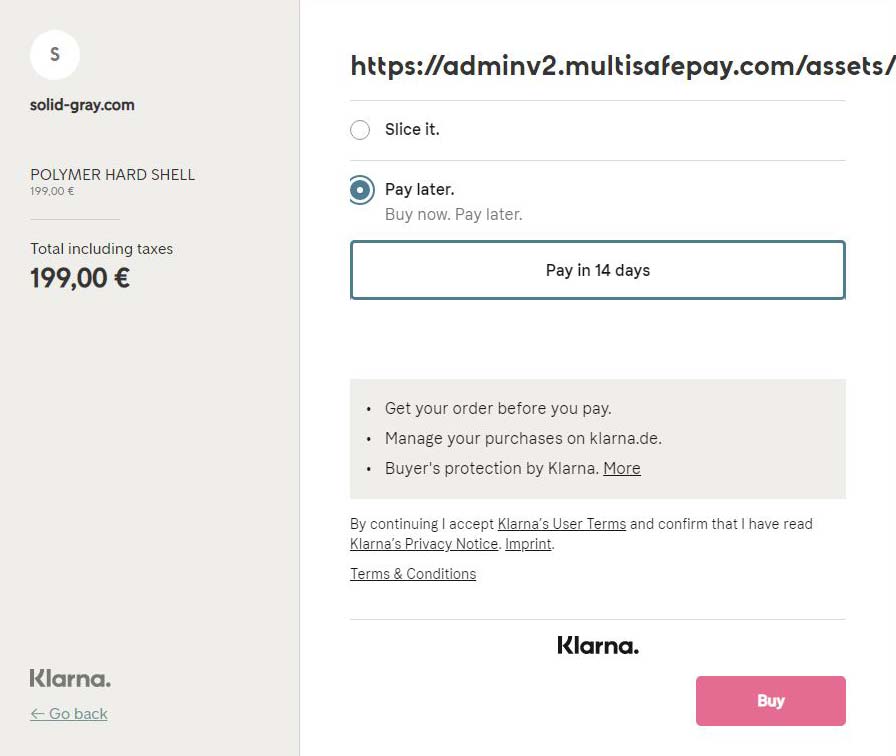This screenshot has height=756, width=896.
Task: Click the Klarna logo in the left sidebar
Action: pyautogui.click(x=70, y=678)
